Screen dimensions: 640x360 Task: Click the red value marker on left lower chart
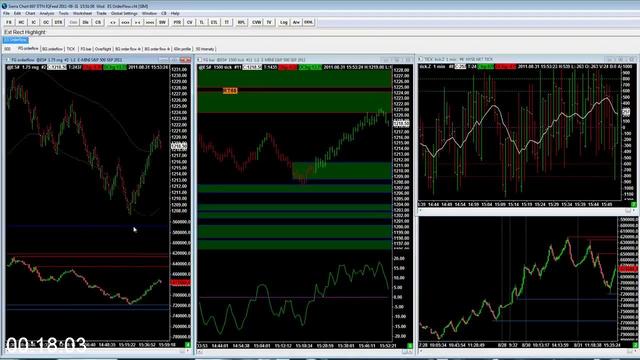coord(180,282)
